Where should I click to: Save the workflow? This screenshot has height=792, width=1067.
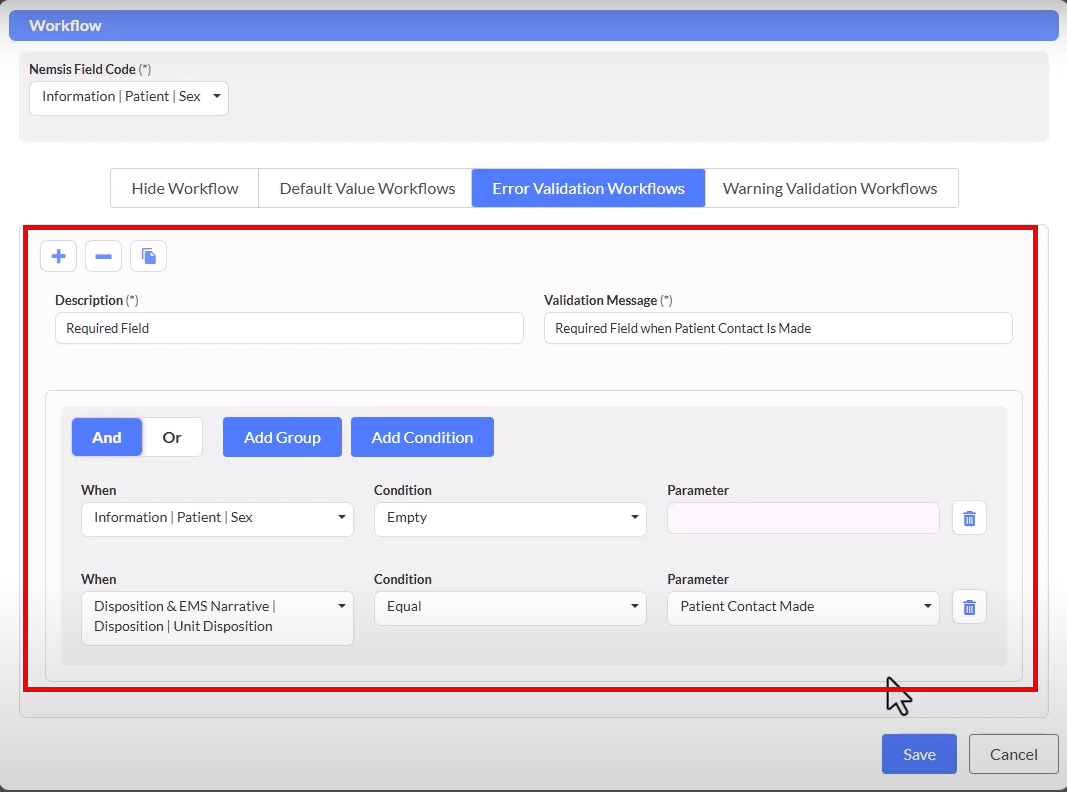[918, 754]
